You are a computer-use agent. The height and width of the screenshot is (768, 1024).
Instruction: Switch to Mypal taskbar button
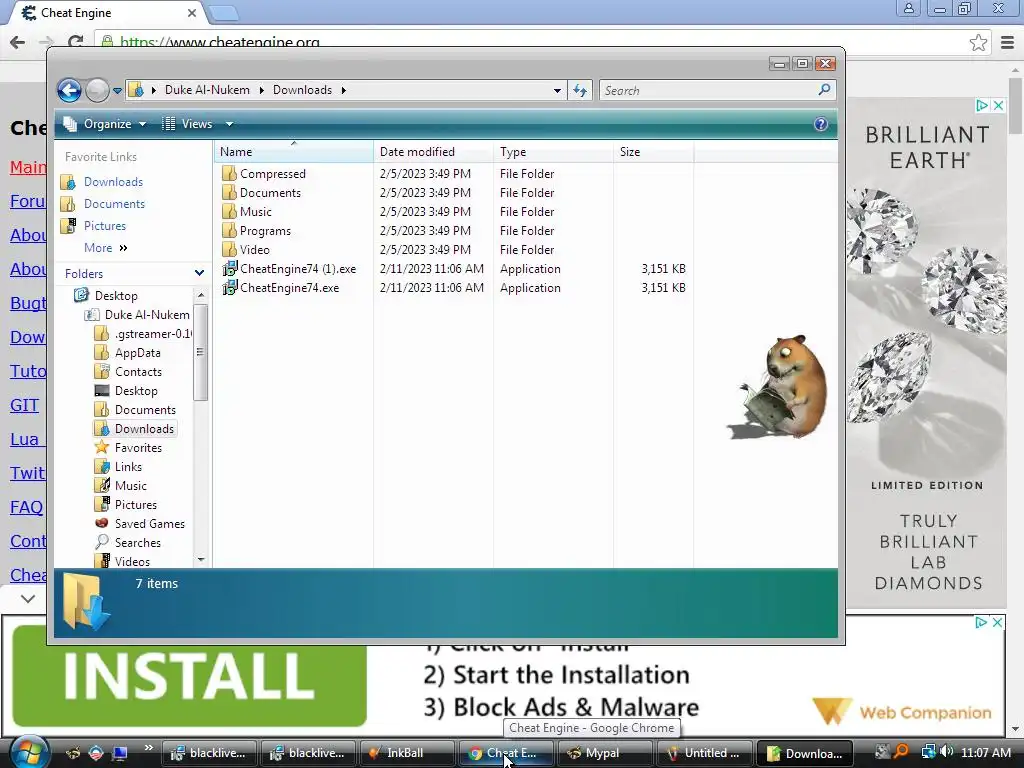pyautogui.click(x=604, y=753)
